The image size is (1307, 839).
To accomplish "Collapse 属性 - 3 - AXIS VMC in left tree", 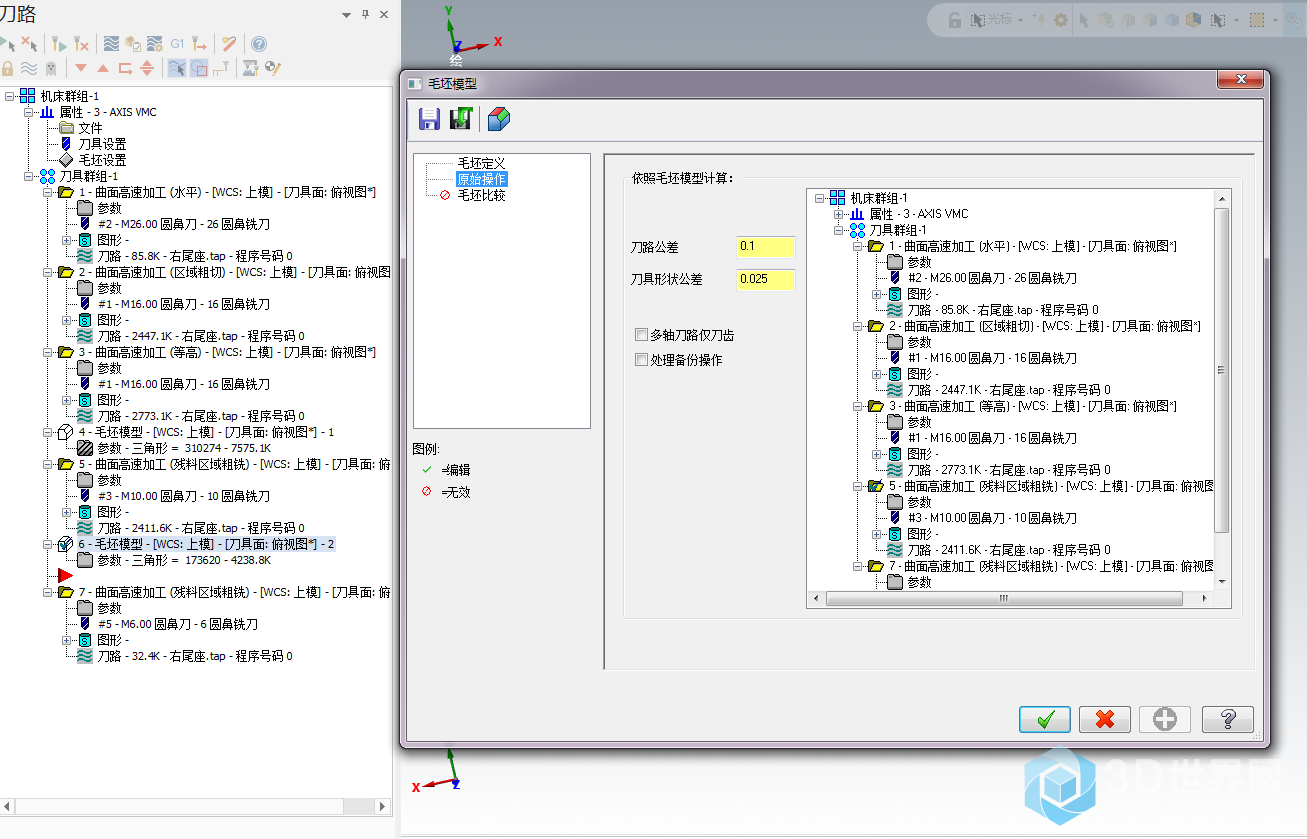I will point(29,112).
